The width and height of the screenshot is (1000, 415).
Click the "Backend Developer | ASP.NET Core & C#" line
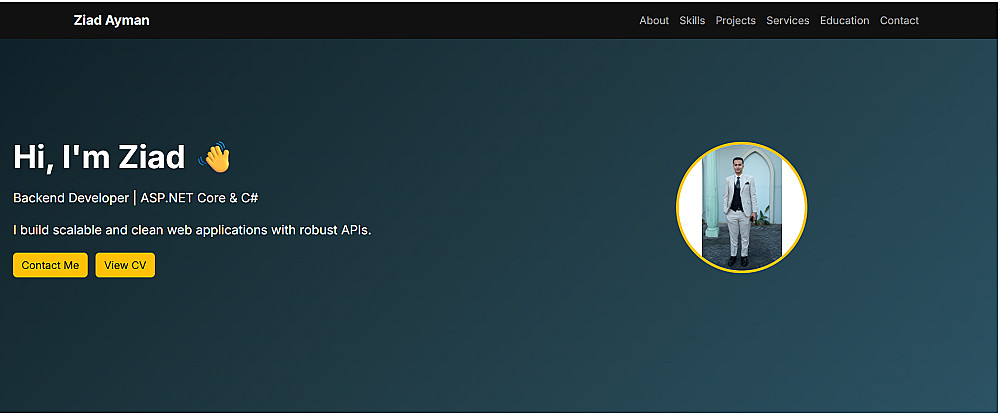click(135, 198)
